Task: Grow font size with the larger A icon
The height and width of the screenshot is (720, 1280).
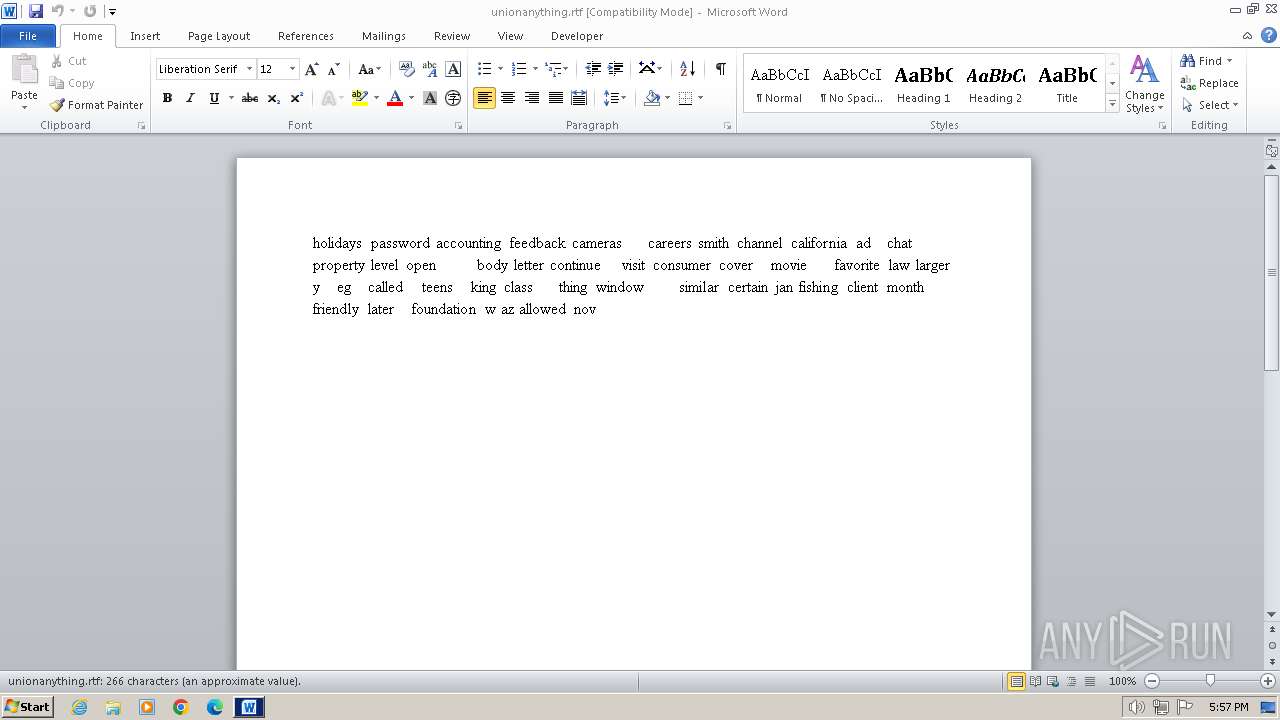Action: [x=312, y=69]
